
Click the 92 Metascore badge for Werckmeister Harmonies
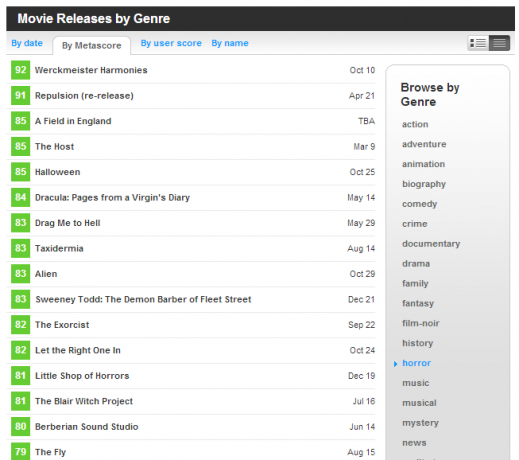20,70
